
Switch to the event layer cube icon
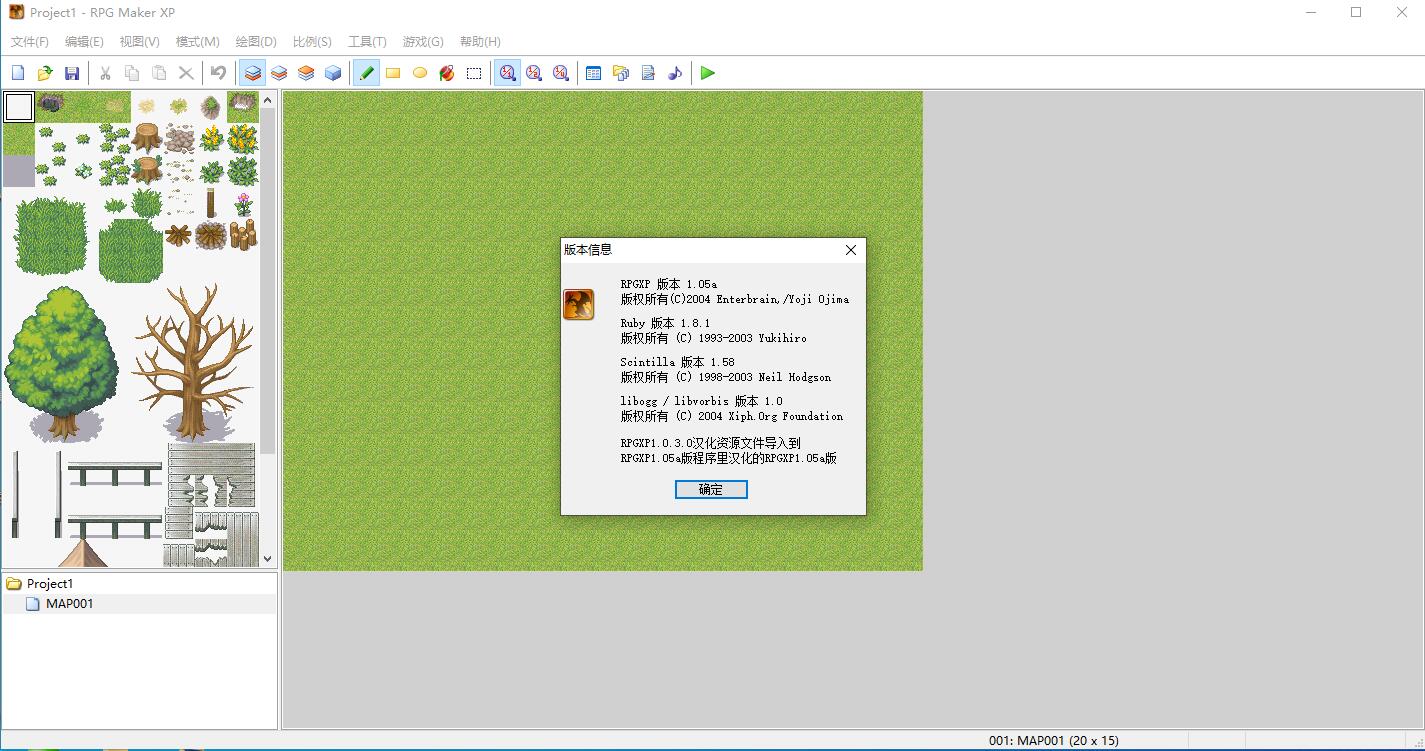(x=334, y=73)
